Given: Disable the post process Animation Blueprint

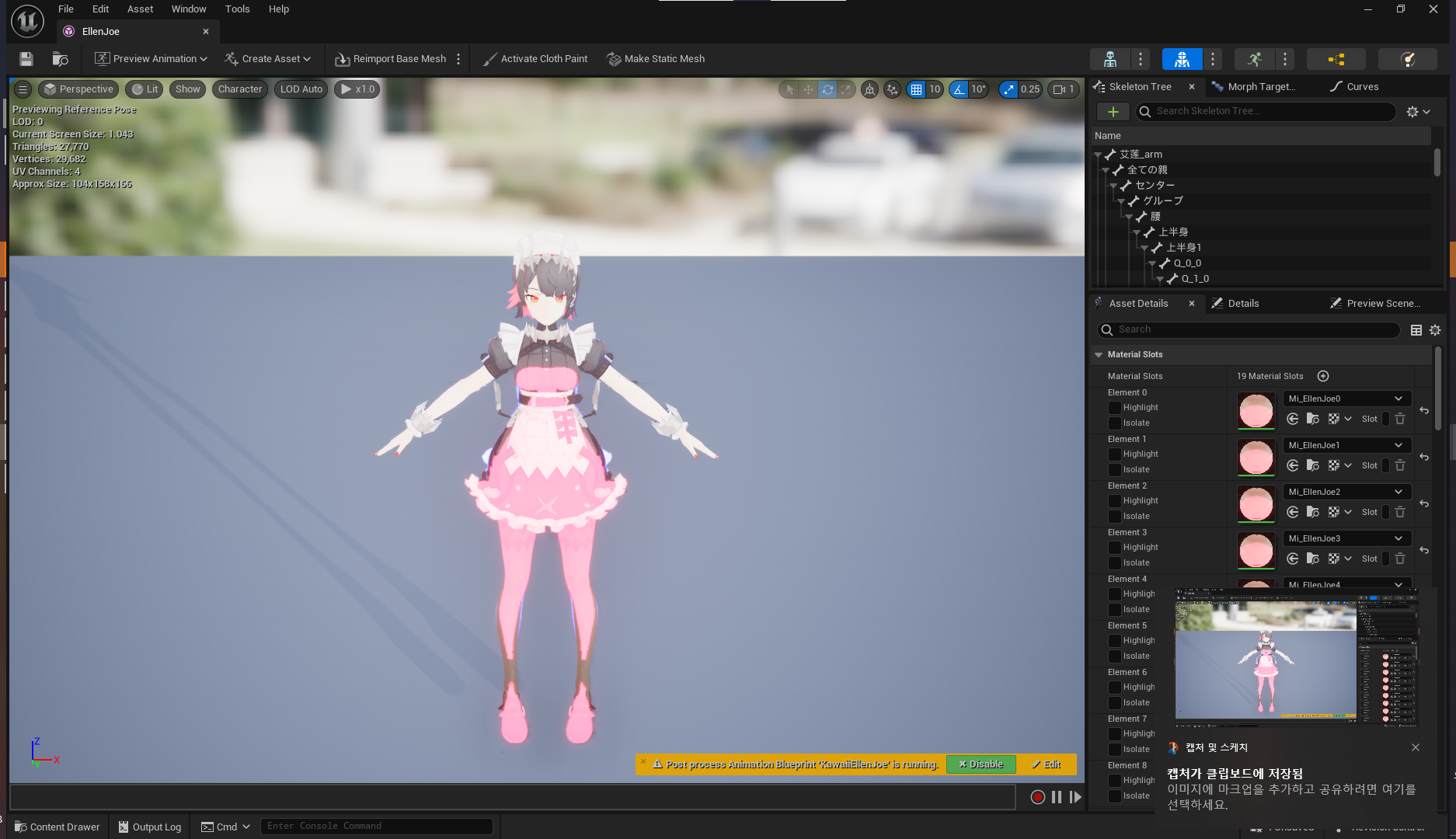Looking at the screenshot, I should (981, 764).
